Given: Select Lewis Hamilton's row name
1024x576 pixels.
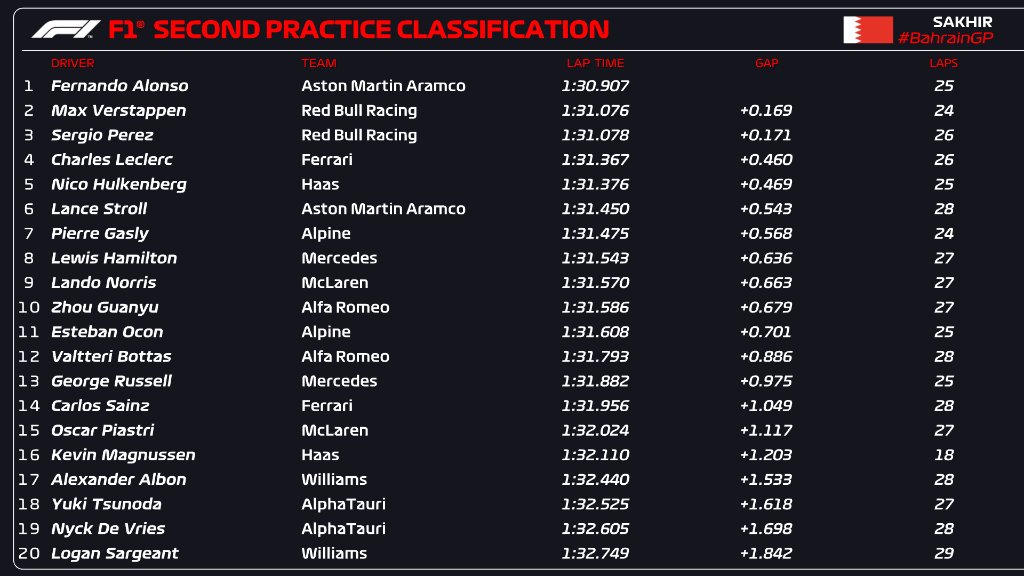Looking at the screenshot, I should click(x=114, y=258).
